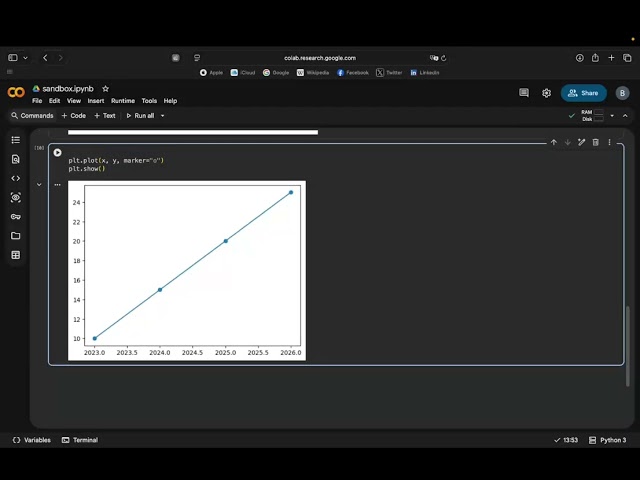Click the notebook vertical scrollbar

click(628, 345)
